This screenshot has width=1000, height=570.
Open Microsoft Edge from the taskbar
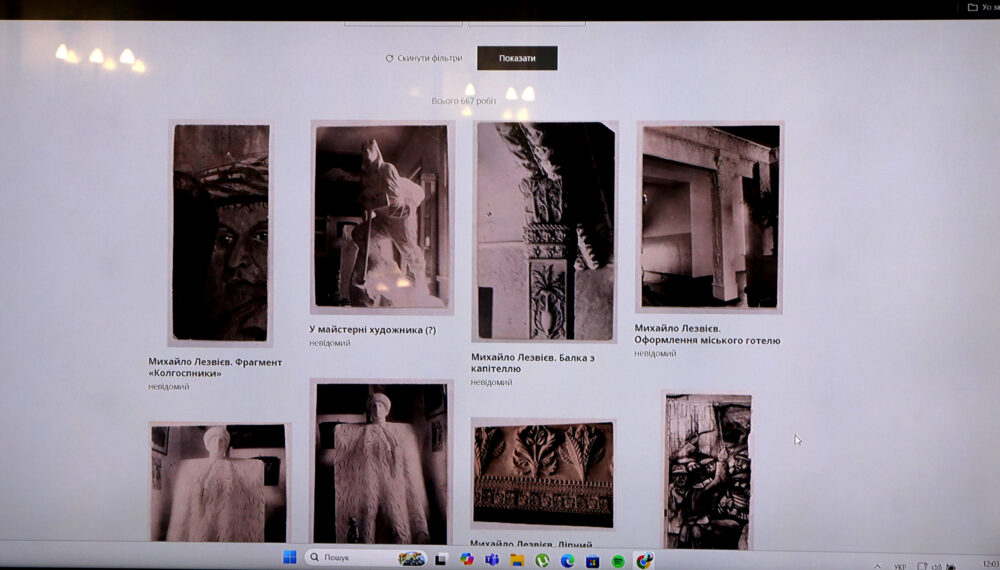[x=568, y=560]
